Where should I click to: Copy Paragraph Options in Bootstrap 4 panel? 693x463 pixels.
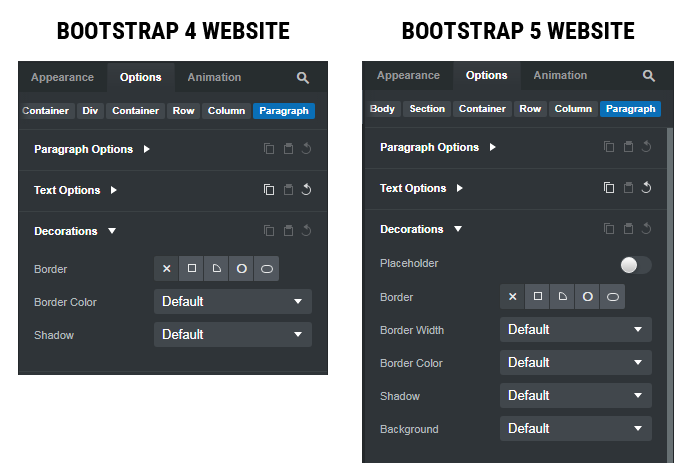click(269, 149)
